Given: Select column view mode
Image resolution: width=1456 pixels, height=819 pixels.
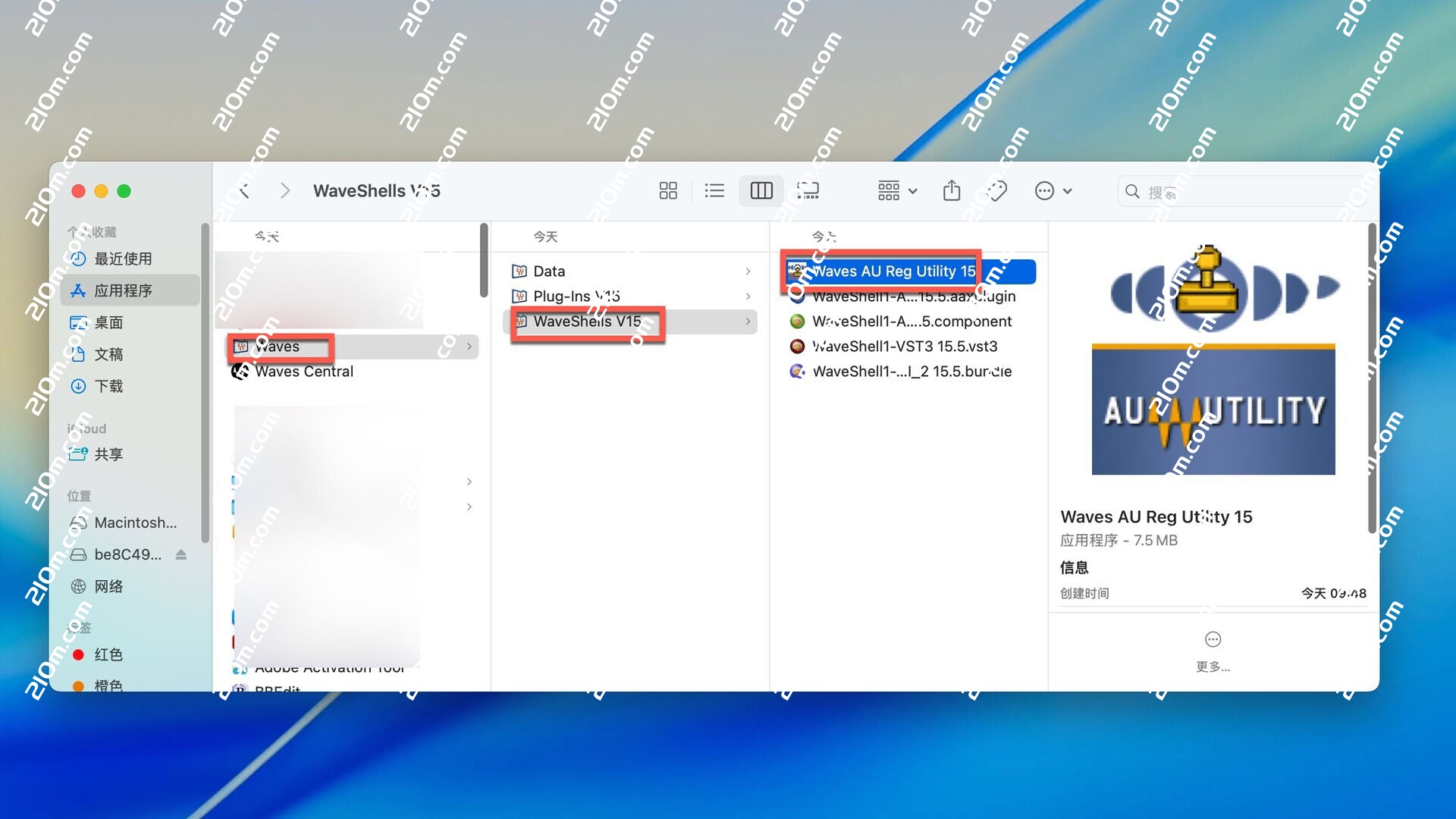Looking at the screenshot, I should tap(761, 190).
